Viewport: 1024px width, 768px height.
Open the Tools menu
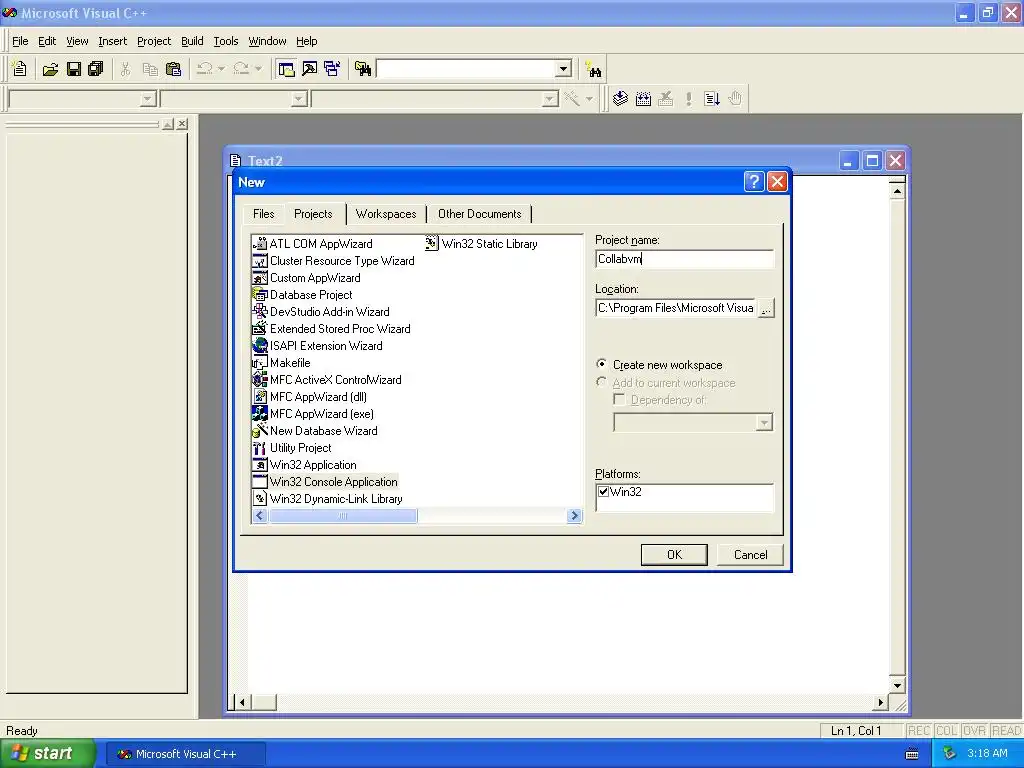click(226, 41)
